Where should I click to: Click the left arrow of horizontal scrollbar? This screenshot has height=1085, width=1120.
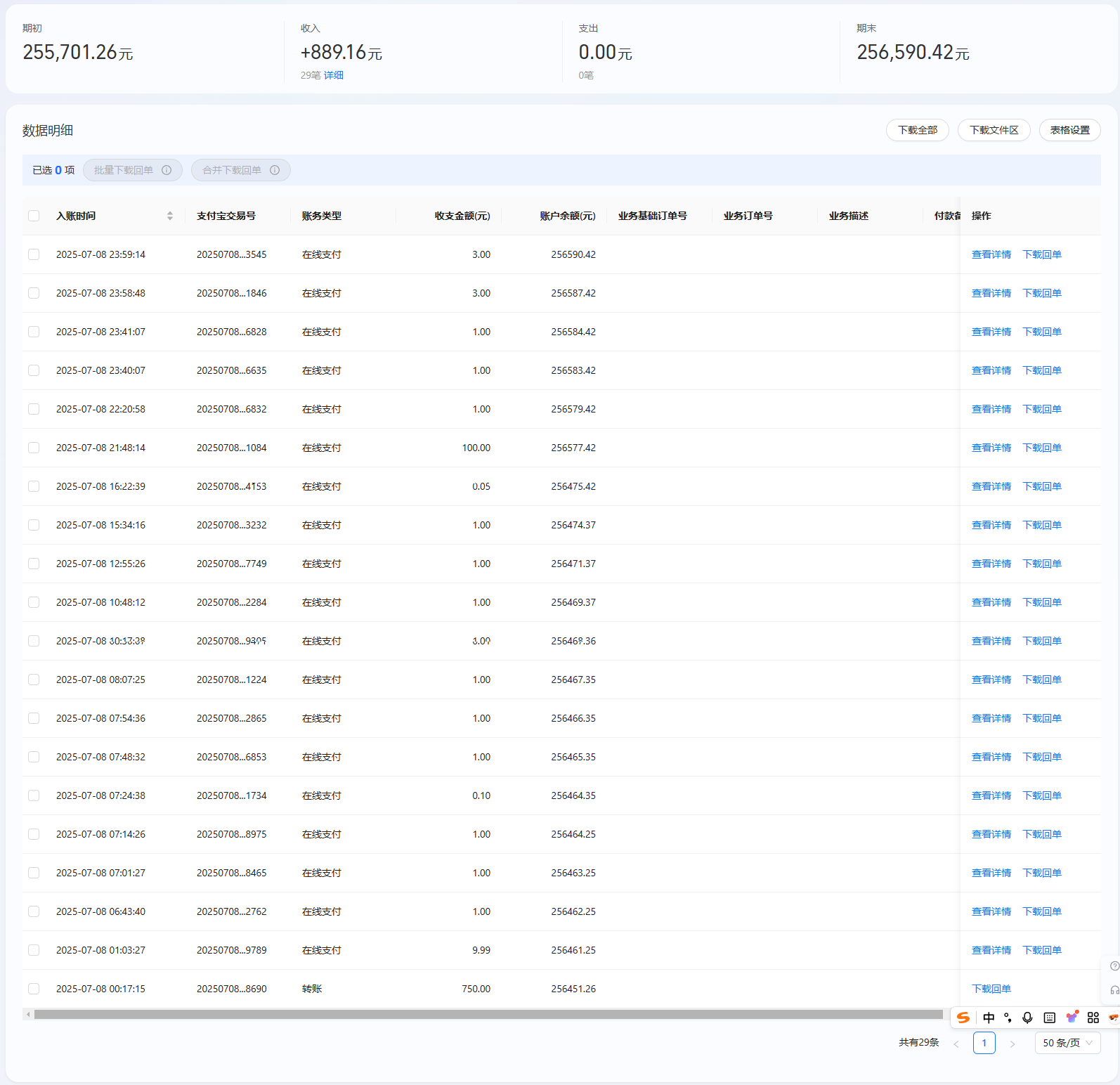[27, 1014]
